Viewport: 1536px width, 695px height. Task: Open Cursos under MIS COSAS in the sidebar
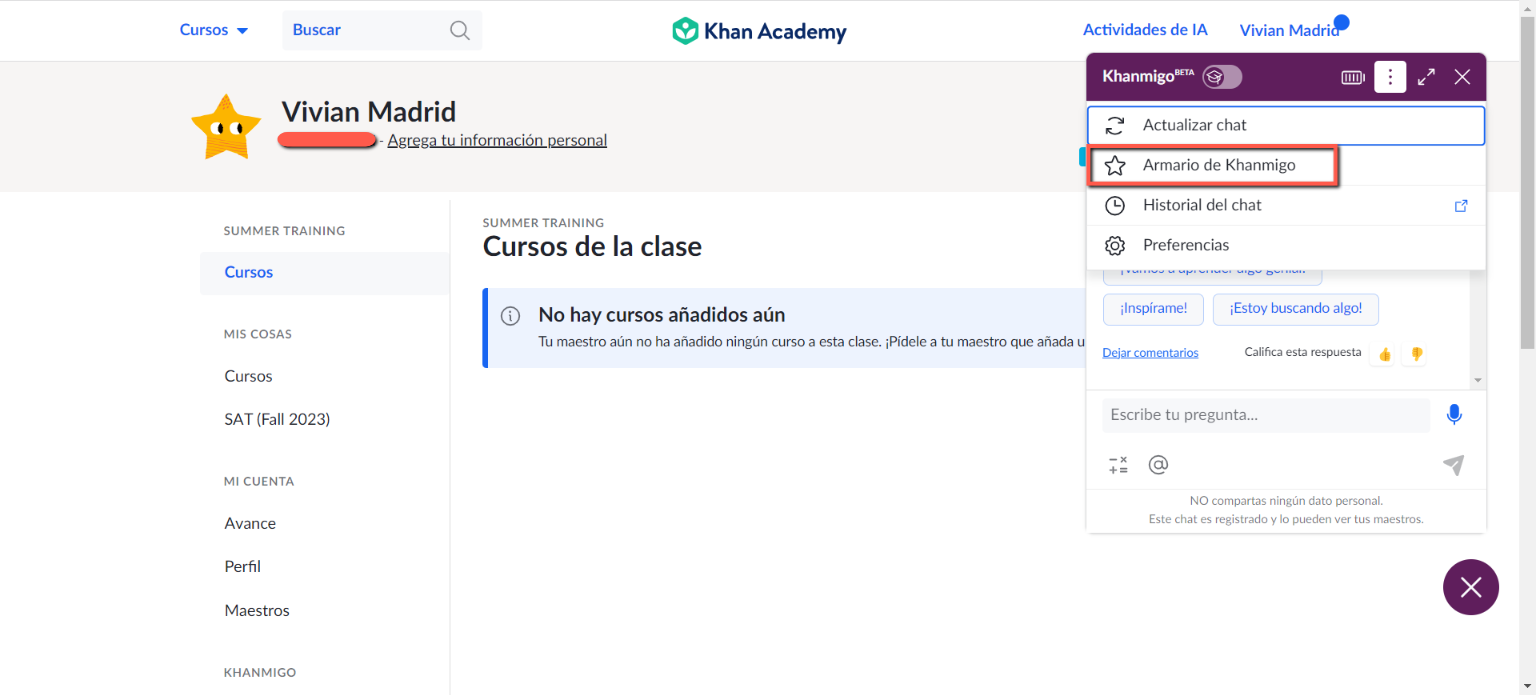pos(248,376)
